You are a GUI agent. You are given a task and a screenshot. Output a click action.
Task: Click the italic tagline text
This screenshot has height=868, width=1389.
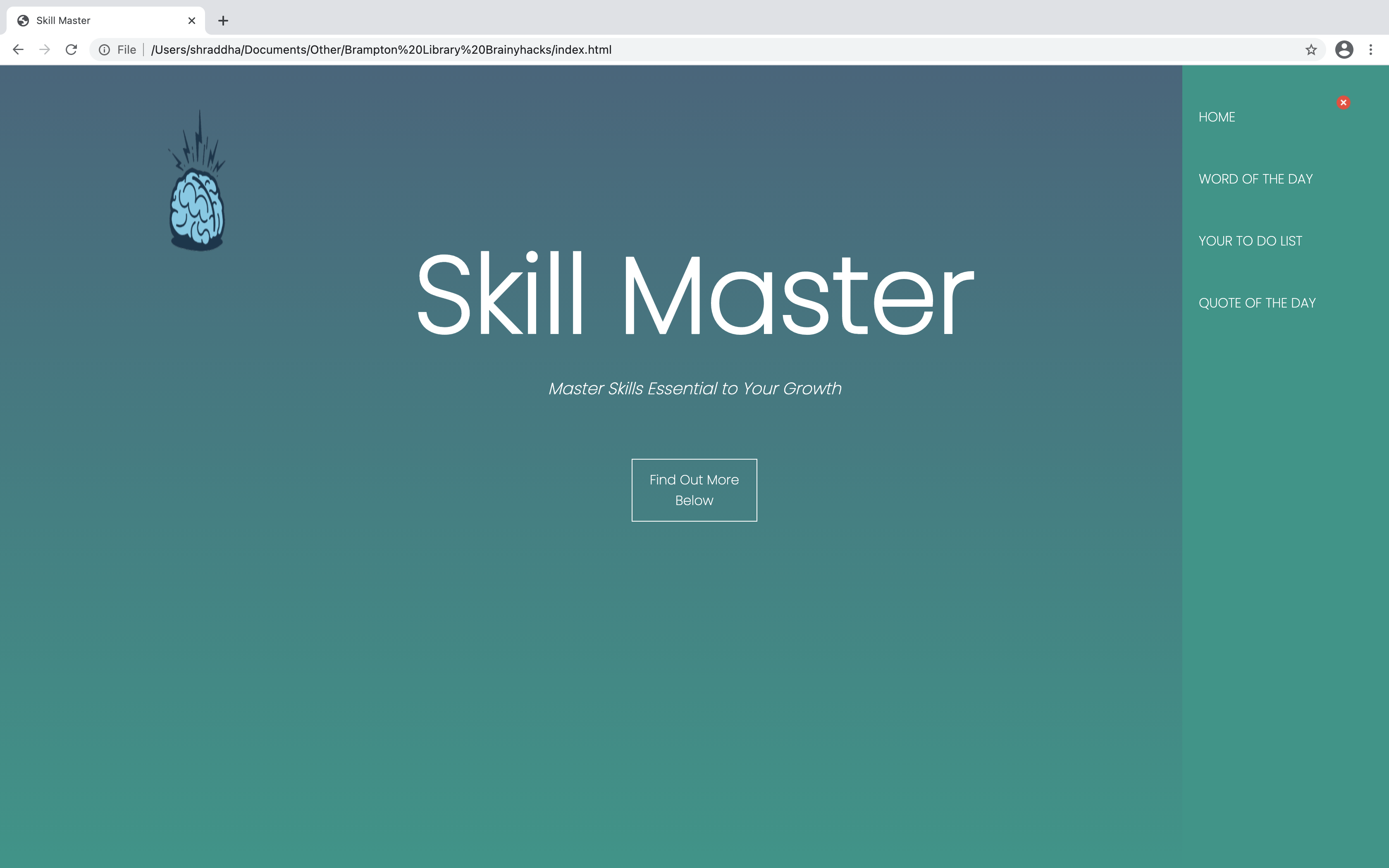point(694,389)
